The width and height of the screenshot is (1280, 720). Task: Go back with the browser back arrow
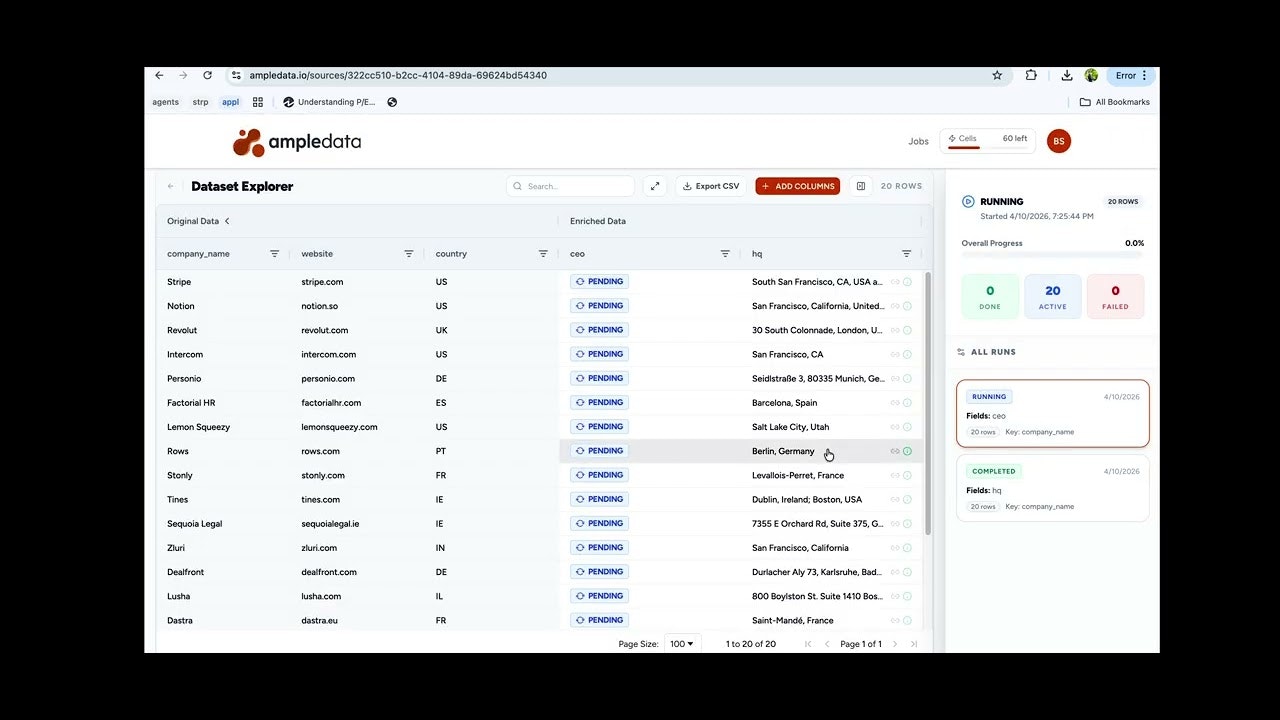(159, 75)
